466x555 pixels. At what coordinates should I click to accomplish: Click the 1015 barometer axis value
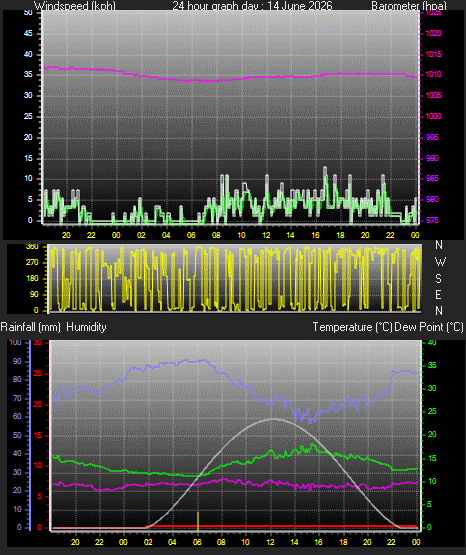point(433,54)
